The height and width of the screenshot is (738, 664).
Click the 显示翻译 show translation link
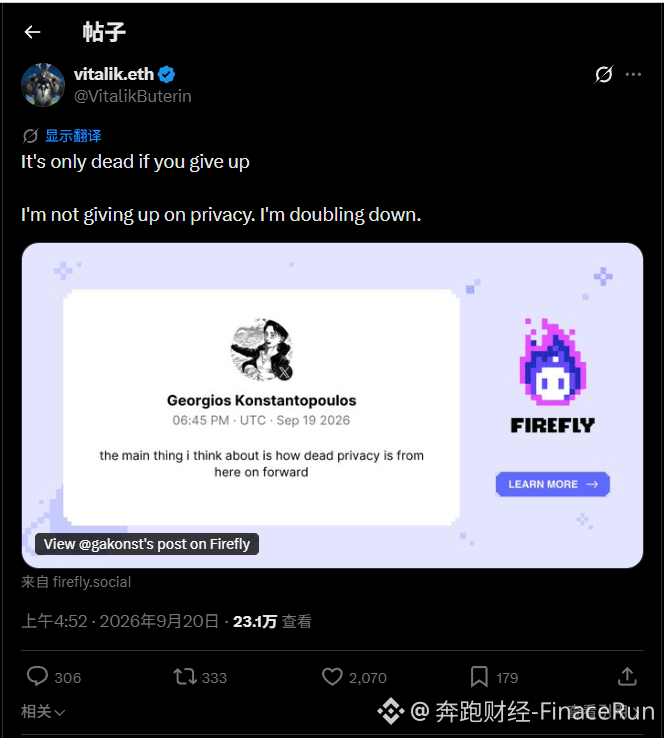[x=73, y=136]
